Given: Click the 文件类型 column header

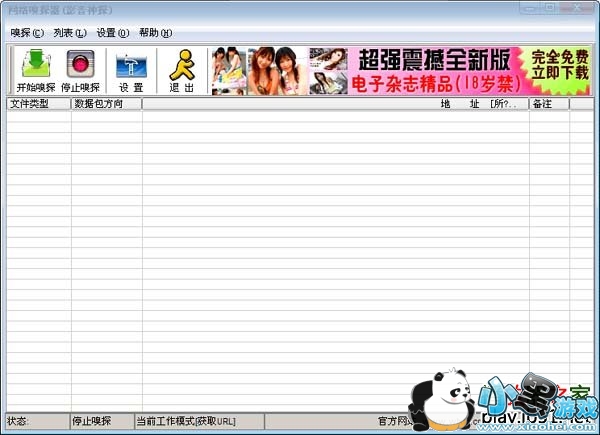Looking at the screenshot, I should tap(39, 104).
